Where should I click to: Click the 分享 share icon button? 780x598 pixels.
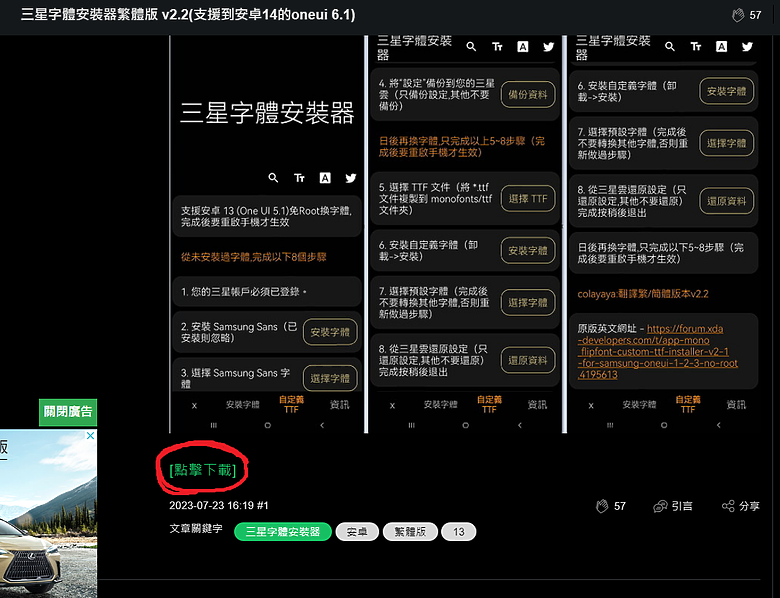point(741,506)
